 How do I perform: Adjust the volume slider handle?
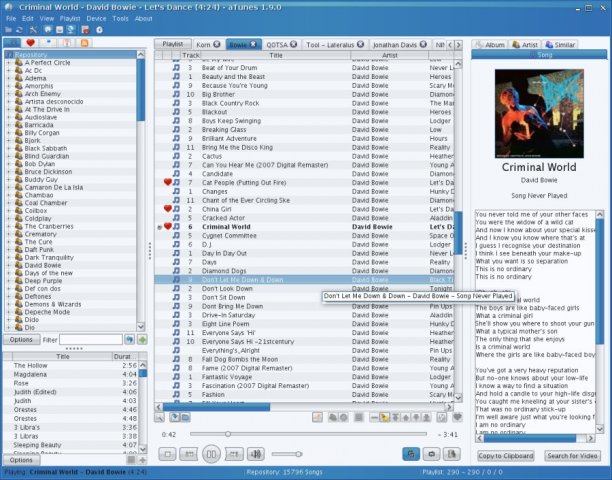coord(299,454)
